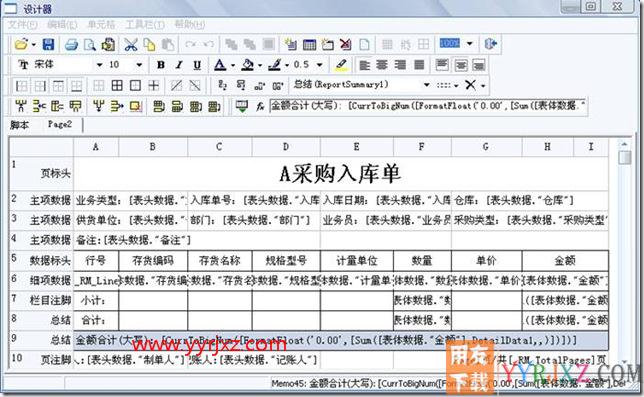Image resolution: width=644 pixels, height=397 pixels.
Task: Set vertical alignment to top
Action: coord(442,65)
